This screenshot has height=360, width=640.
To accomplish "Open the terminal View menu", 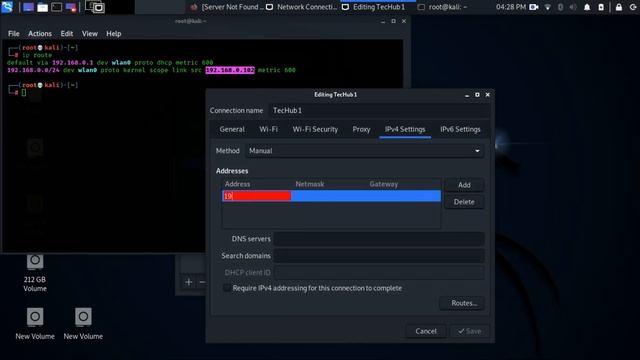I will 89,33.
